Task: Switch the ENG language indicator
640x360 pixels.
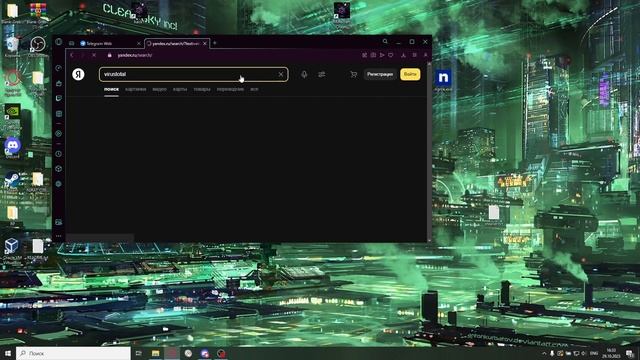Action: pos(594,353)
